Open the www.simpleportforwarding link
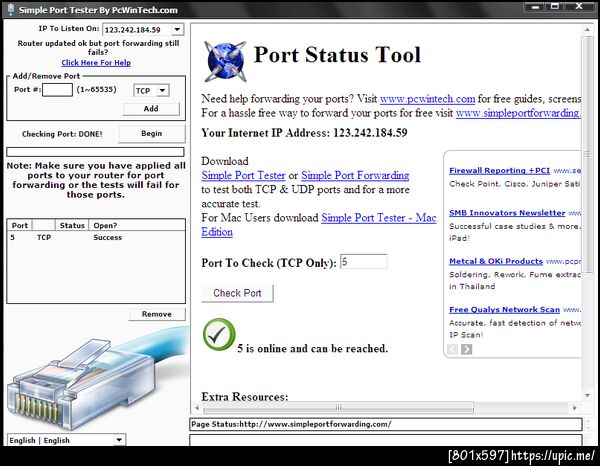600x466 pixels. click(518, 113)
